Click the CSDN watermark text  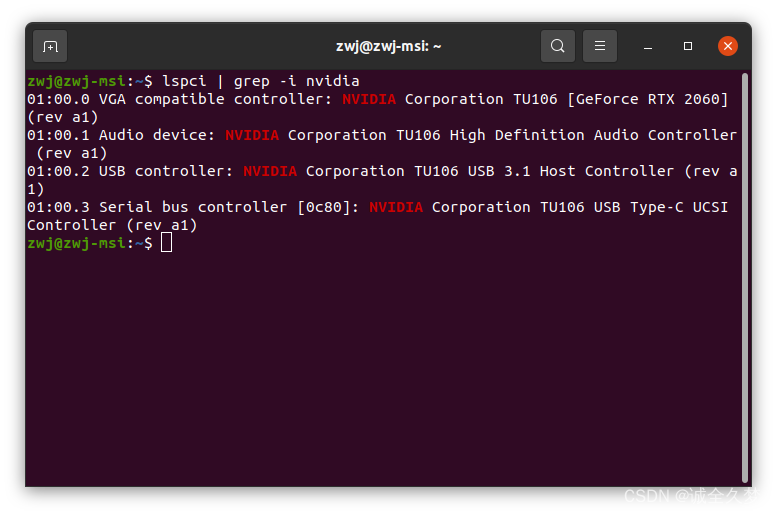[692, 496]
